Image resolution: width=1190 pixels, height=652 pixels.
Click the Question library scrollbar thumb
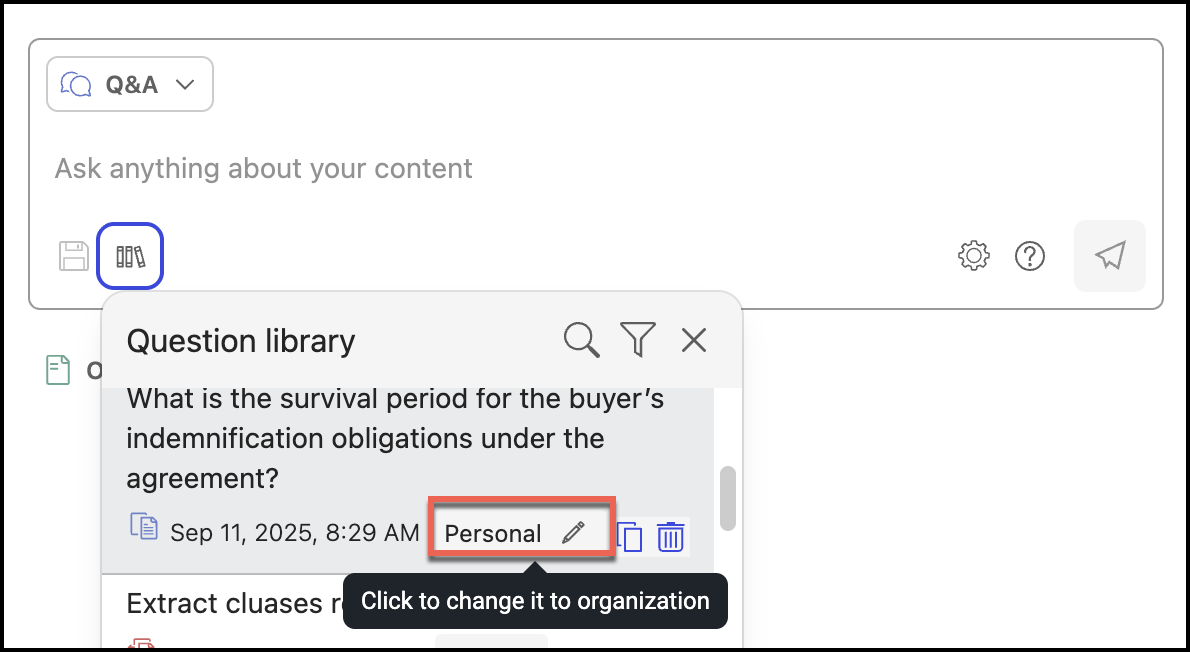point(728,497)
